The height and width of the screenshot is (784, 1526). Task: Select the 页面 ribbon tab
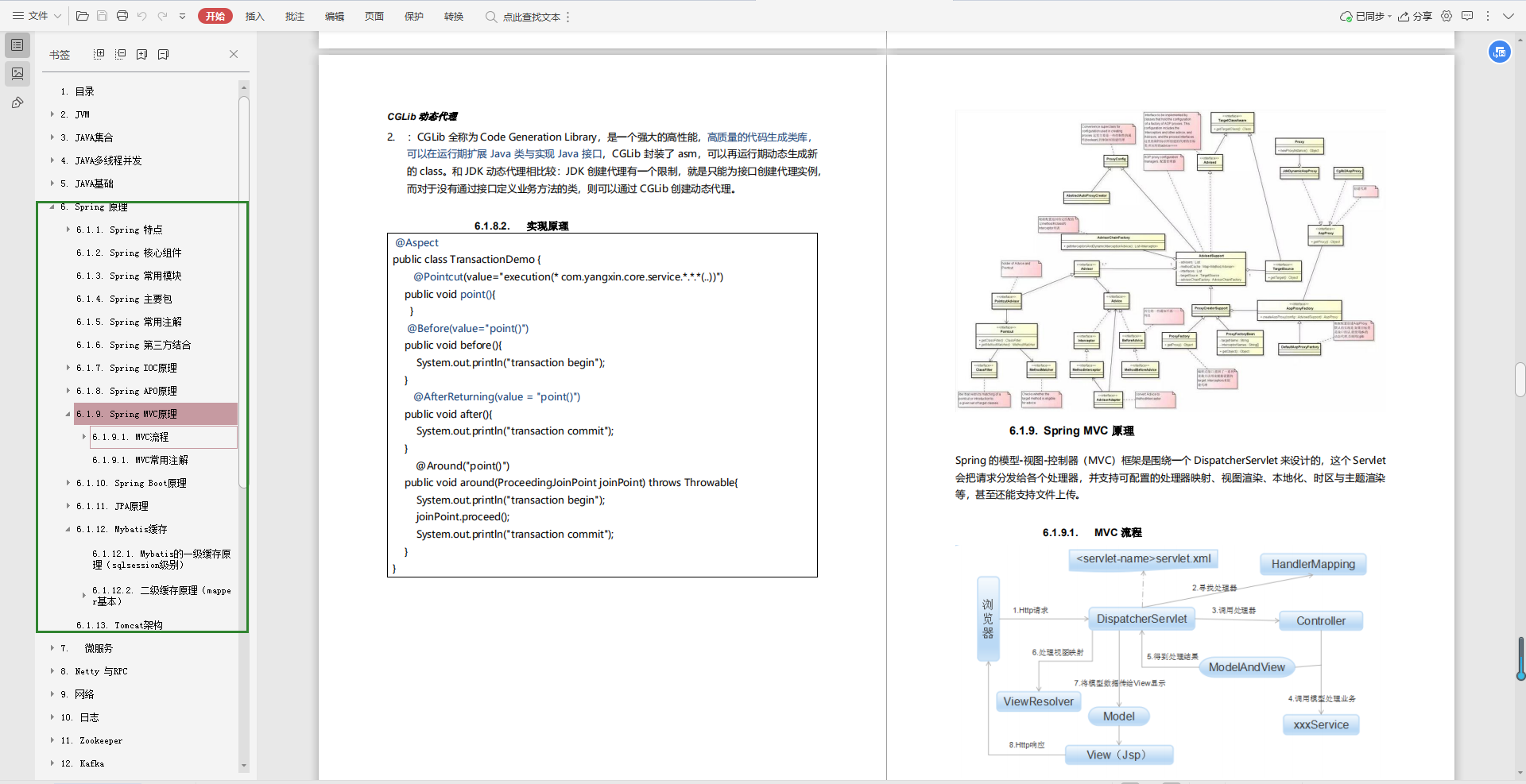pos(374,16)
